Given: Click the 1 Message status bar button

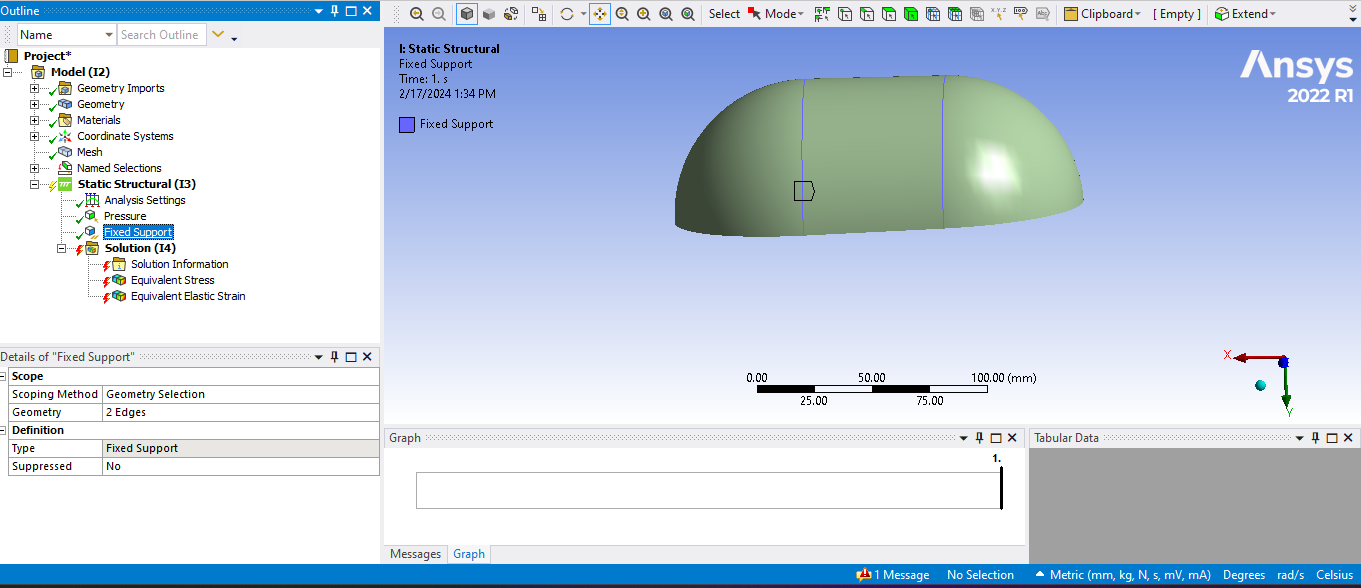Looking at the screenshot, I should pos(893,575).
